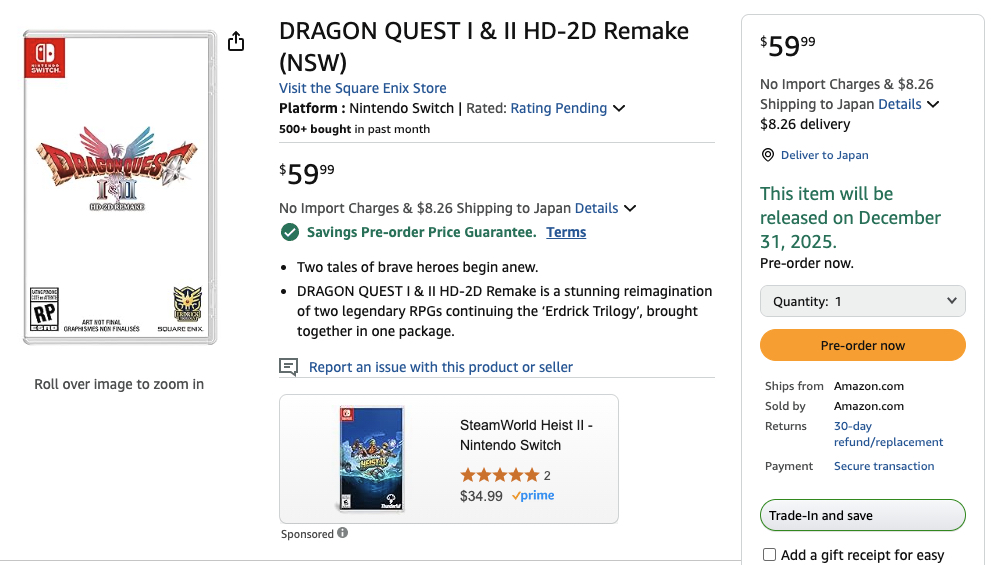
Task: Open the Price Guarantee Terms link
Action: tap(566, 232)
